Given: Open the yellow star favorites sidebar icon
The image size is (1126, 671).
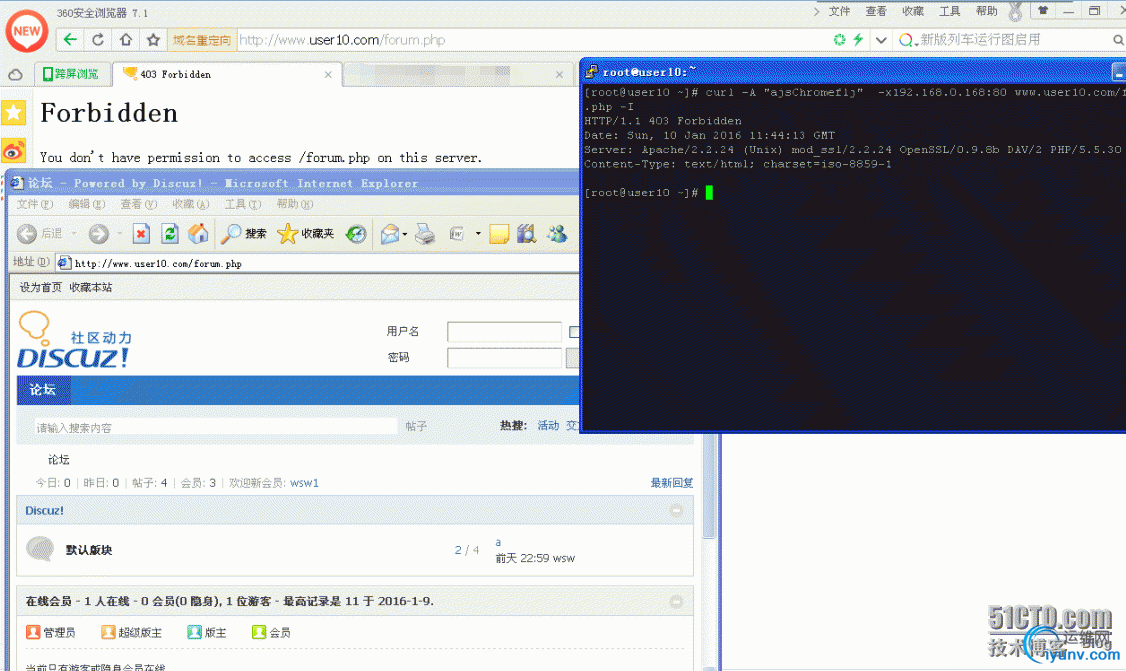Looking at the screenshot, I should pyautogui.click(x=14, y=112).
